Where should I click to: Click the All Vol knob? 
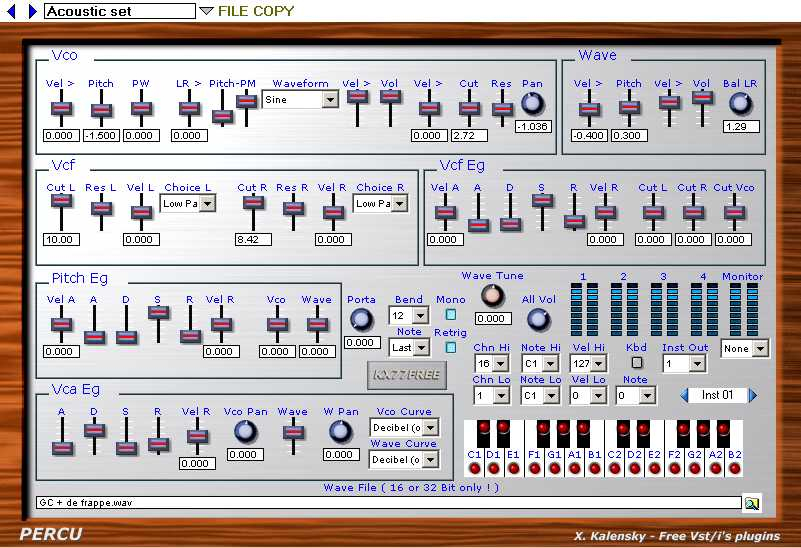(538, 319)
